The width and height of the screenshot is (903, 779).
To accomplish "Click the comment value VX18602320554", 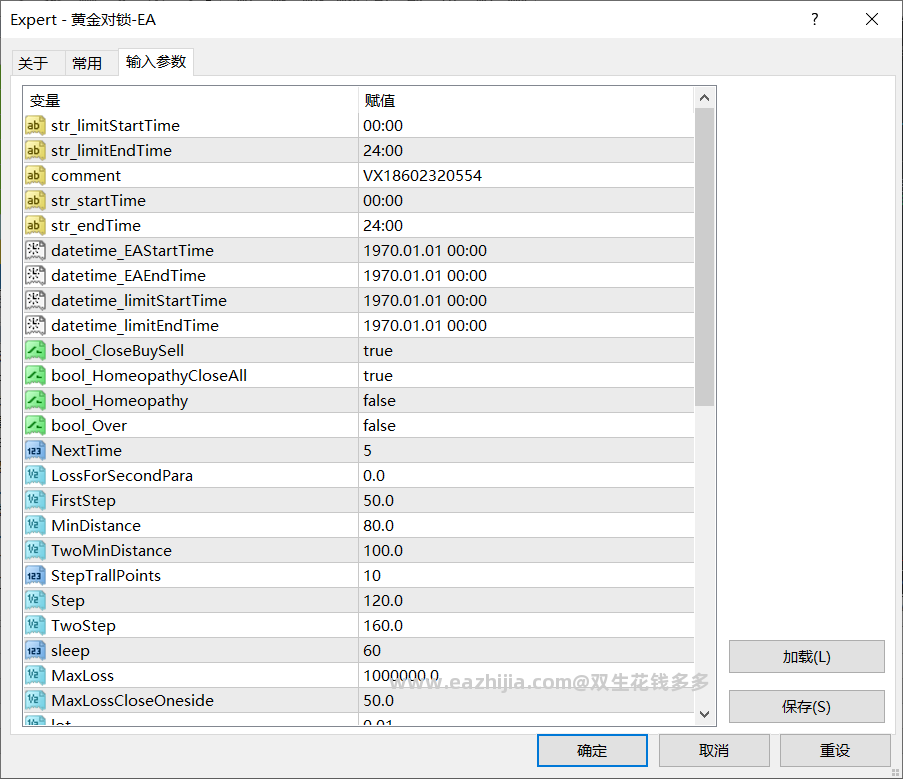I will coord(423,176).
